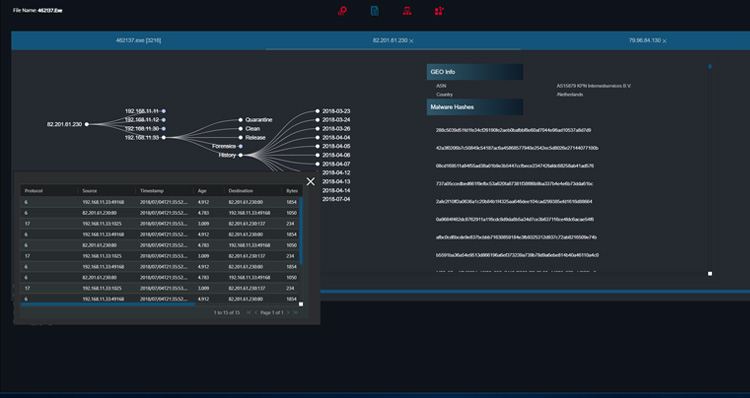Viewport: 750px width, 398px height.
Task: Switch to the 82.201.61.230 tab
Action: [x=390, y=41]
